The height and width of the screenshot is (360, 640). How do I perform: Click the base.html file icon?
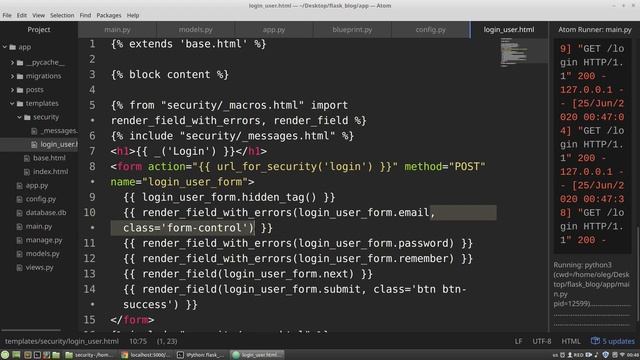click(x=27, y=158)
